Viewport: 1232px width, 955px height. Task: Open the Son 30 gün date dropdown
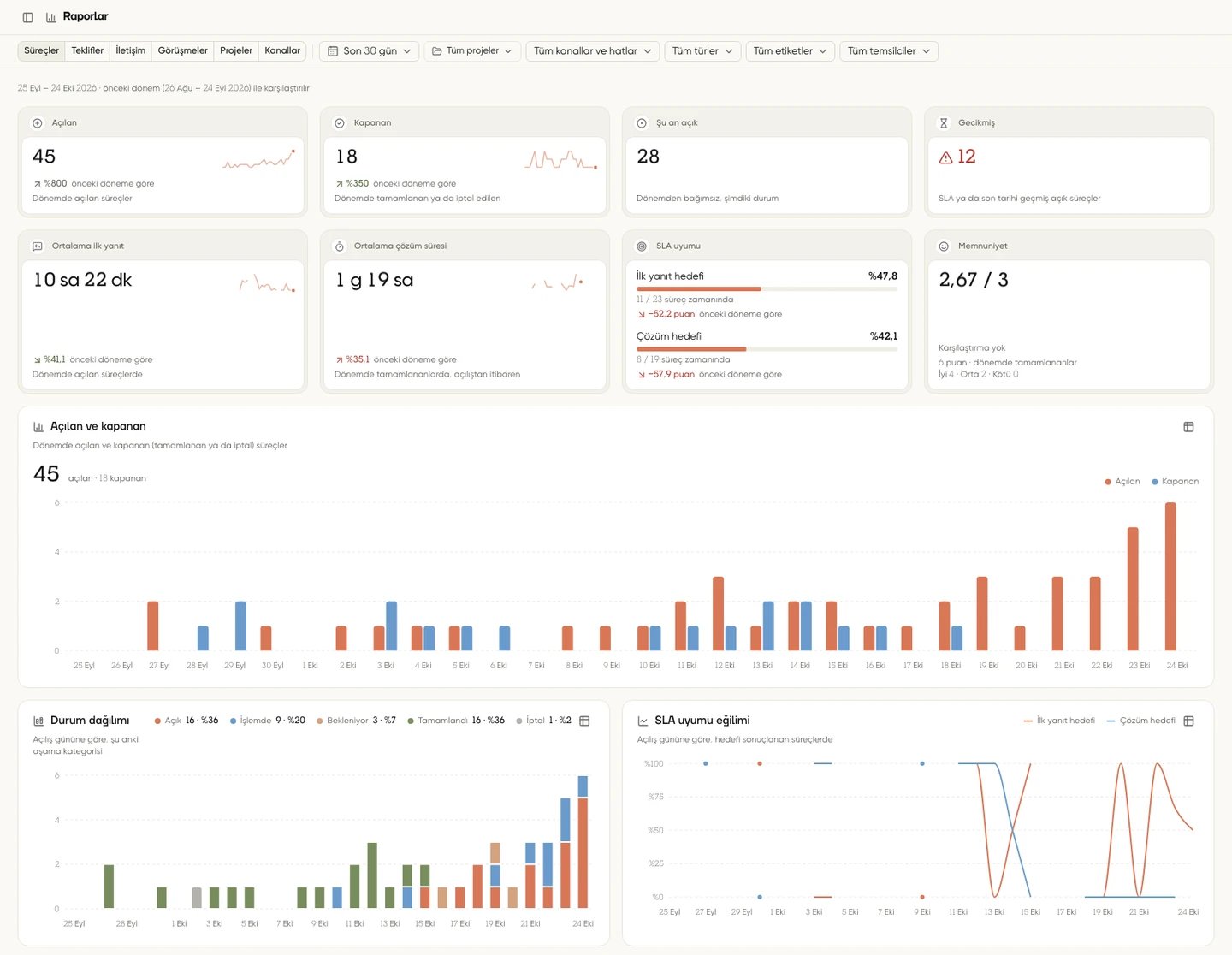(370, 51)
